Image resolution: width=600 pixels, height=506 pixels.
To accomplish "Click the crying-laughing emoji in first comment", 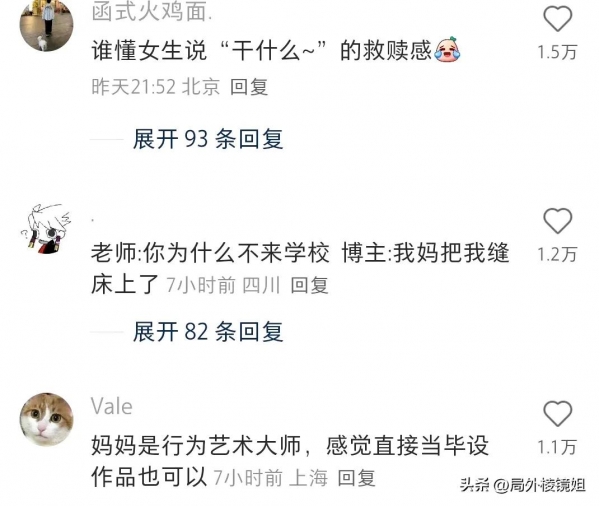I will pyautogui.click(x=447, y=49).
